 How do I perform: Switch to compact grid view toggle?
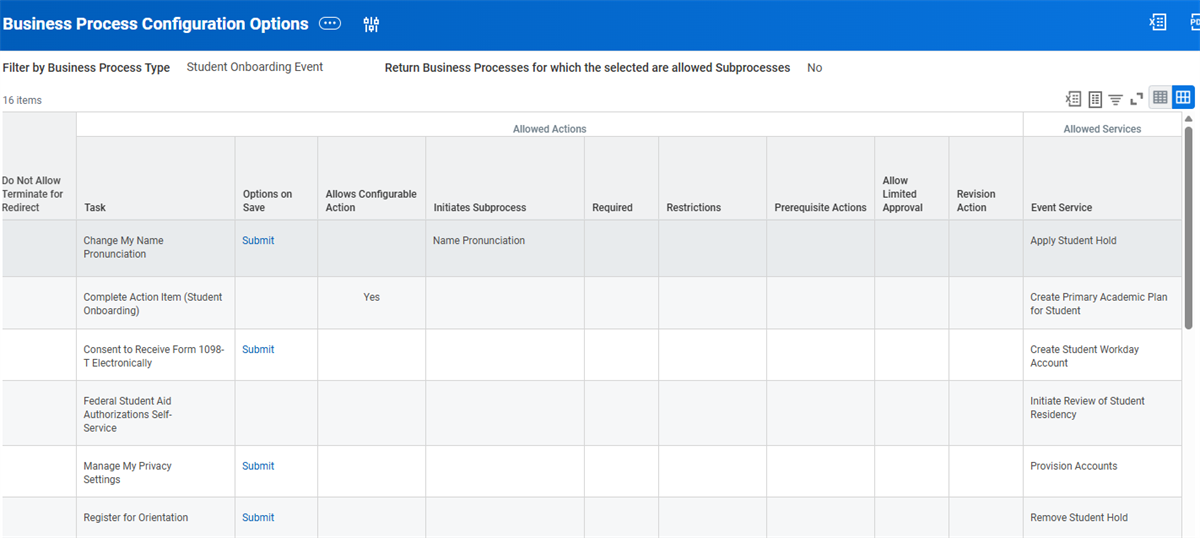[x=1160, y=97]
